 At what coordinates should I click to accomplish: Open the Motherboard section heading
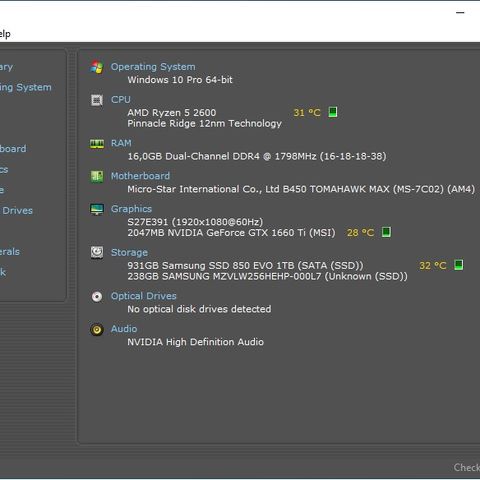coord(140,176)
